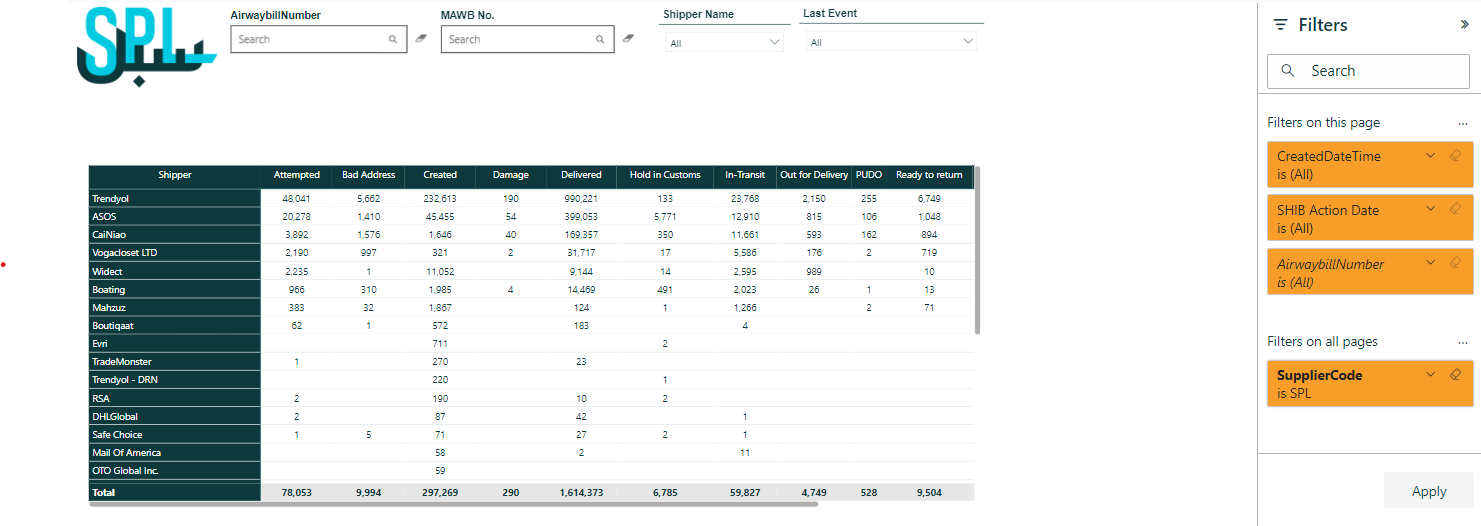Sort table by the Delivered column header
Viewport: 1481px width, 526px height.
[x=581, y=175]
